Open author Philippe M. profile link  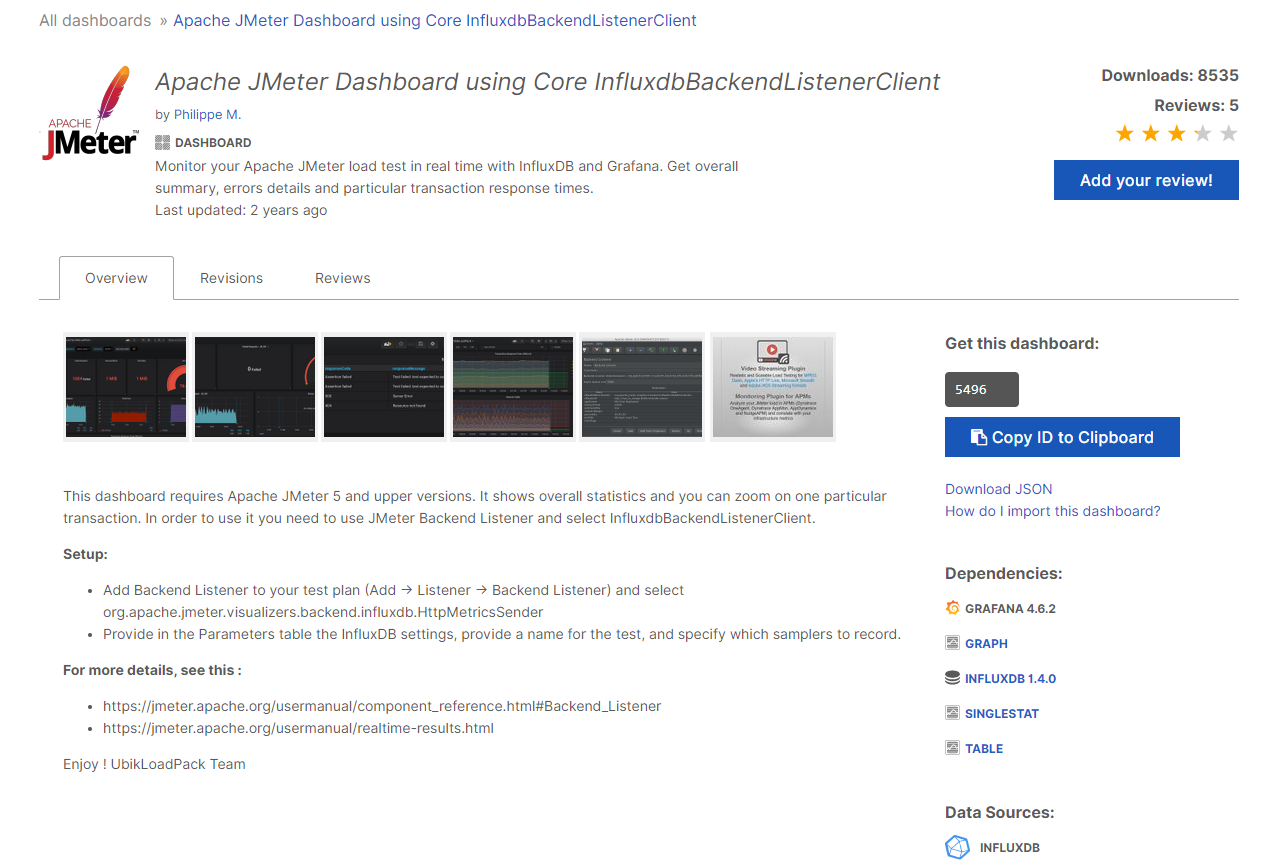[x=207, y=114]
